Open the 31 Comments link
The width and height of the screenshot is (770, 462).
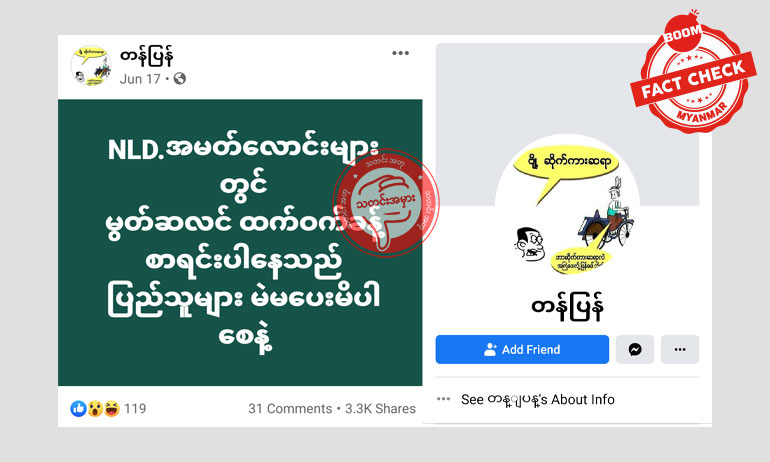(290, 408)
